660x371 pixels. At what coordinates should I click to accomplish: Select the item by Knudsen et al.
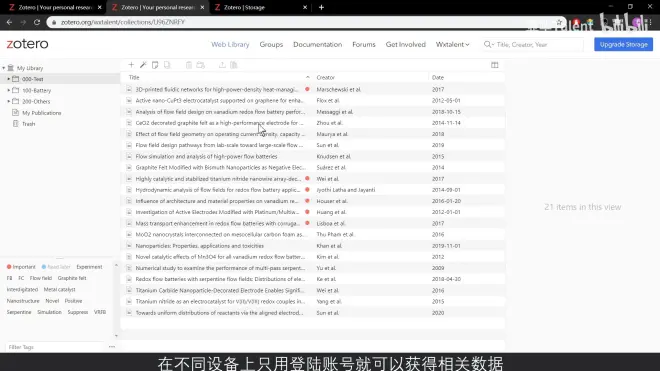click(312, 156)
